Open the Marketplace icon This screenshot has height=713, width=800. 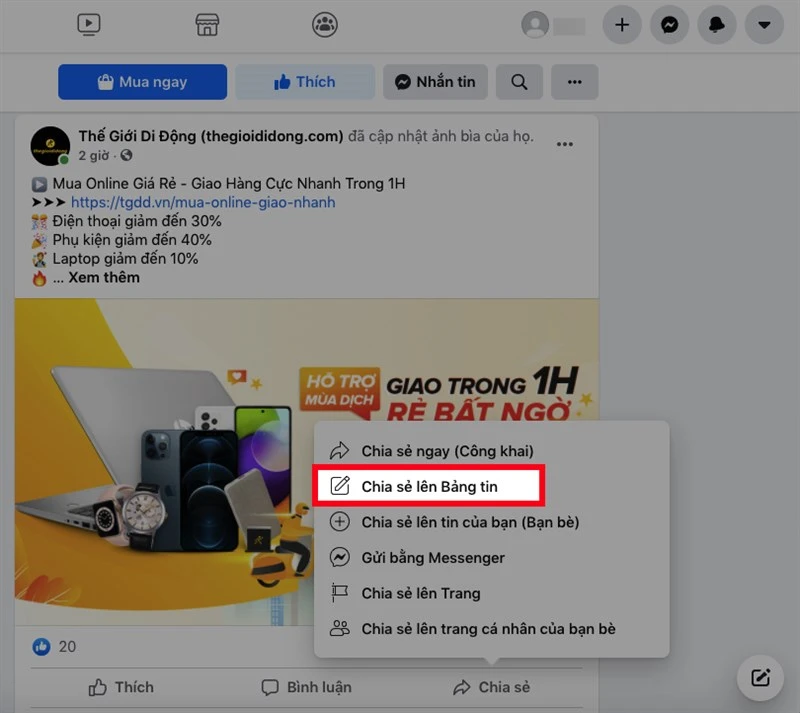pyautogui.click(x=207, y=25)
